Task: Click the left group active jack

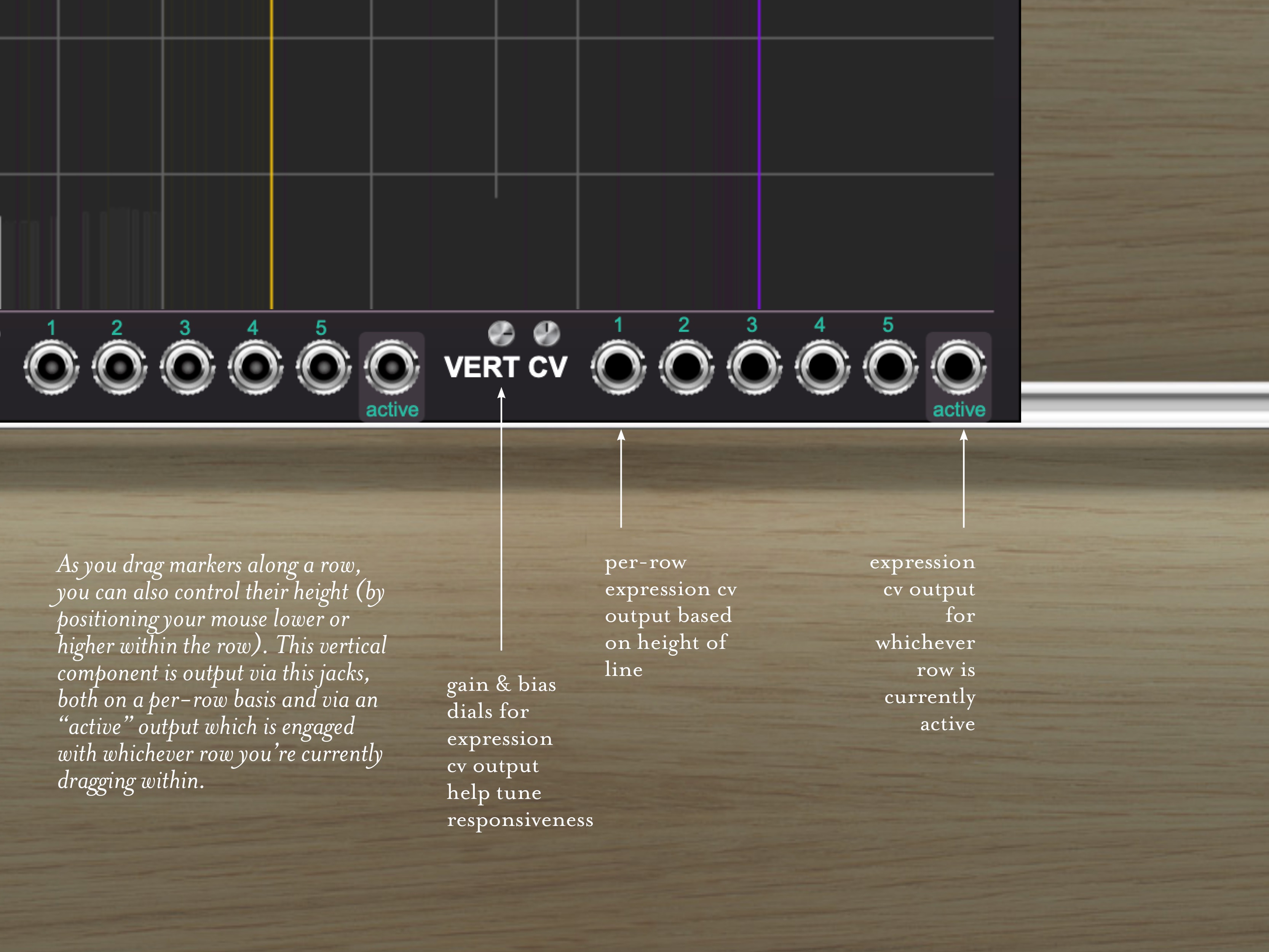Action: click(x=392, y=367)
